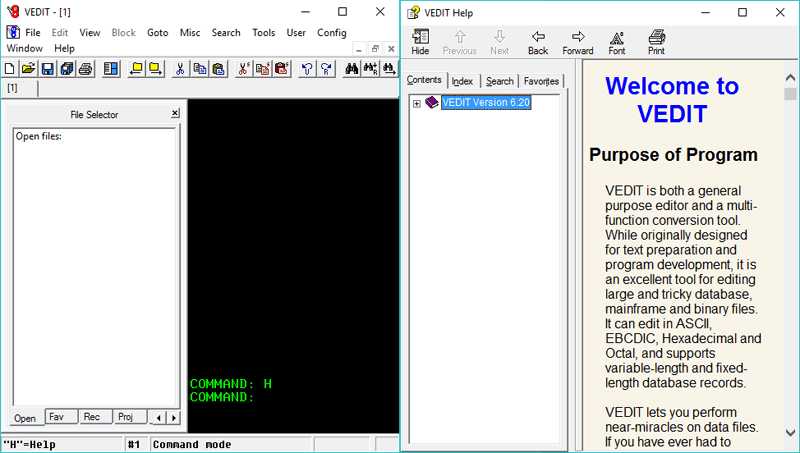Click the binoculars Search icon
Viewport: 800px width, 453px height.
(352, 68)
